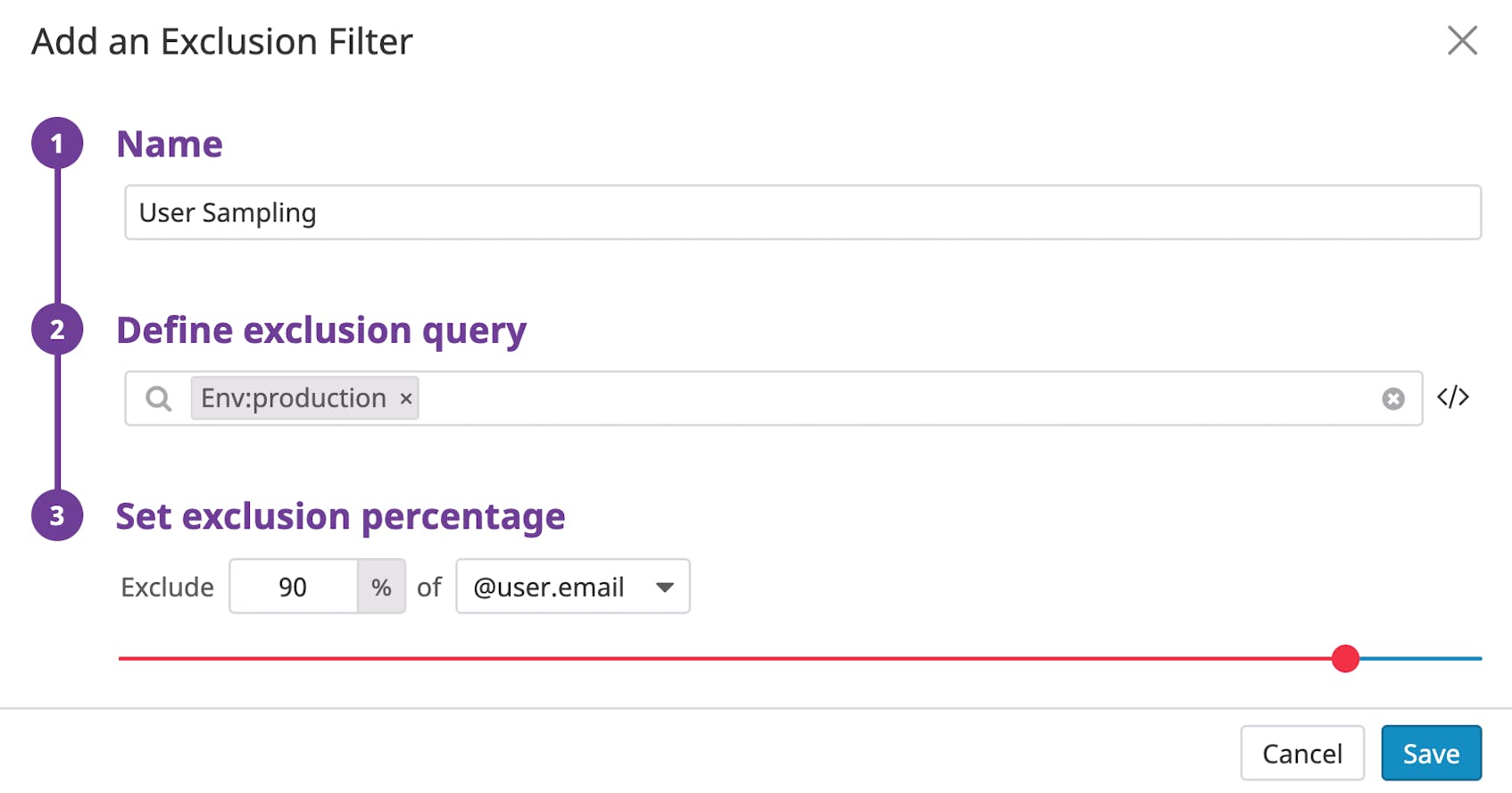
Task: Click step 1 circle next to Name
Action: click(56, 142)
